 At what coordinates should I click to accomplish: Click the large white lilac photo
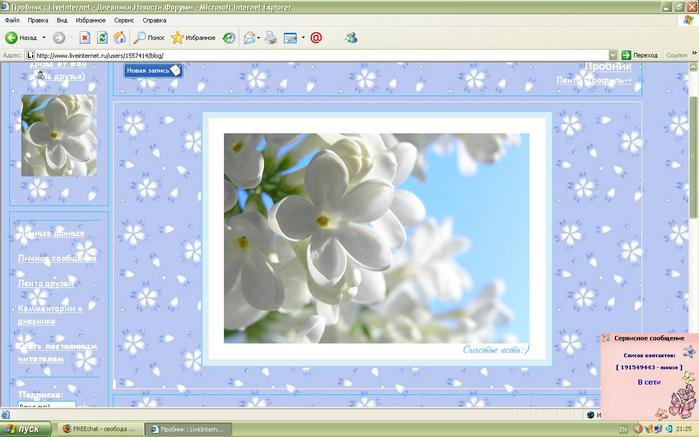click(376, 238)
